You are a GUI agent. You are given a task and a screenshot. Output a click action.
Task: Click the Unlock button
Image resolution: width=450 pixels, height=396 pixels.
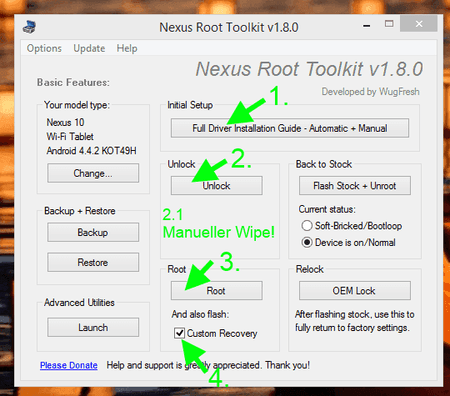217,186
